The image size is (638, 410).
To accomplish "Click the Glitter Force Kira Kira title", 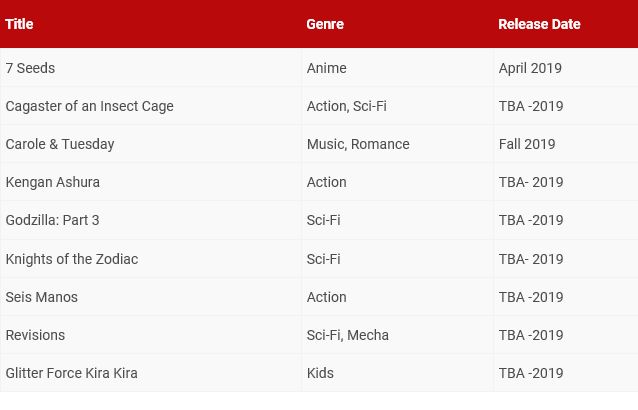I will click(x=71, y=373).
